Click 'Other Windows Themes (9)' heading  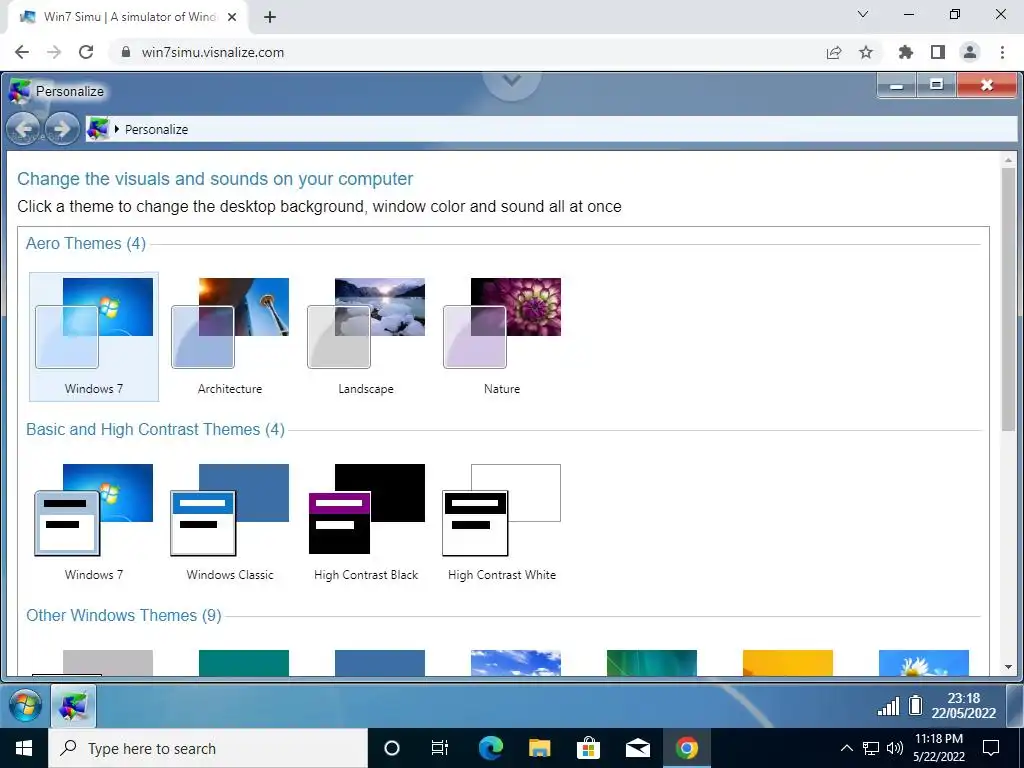point(123,615)
